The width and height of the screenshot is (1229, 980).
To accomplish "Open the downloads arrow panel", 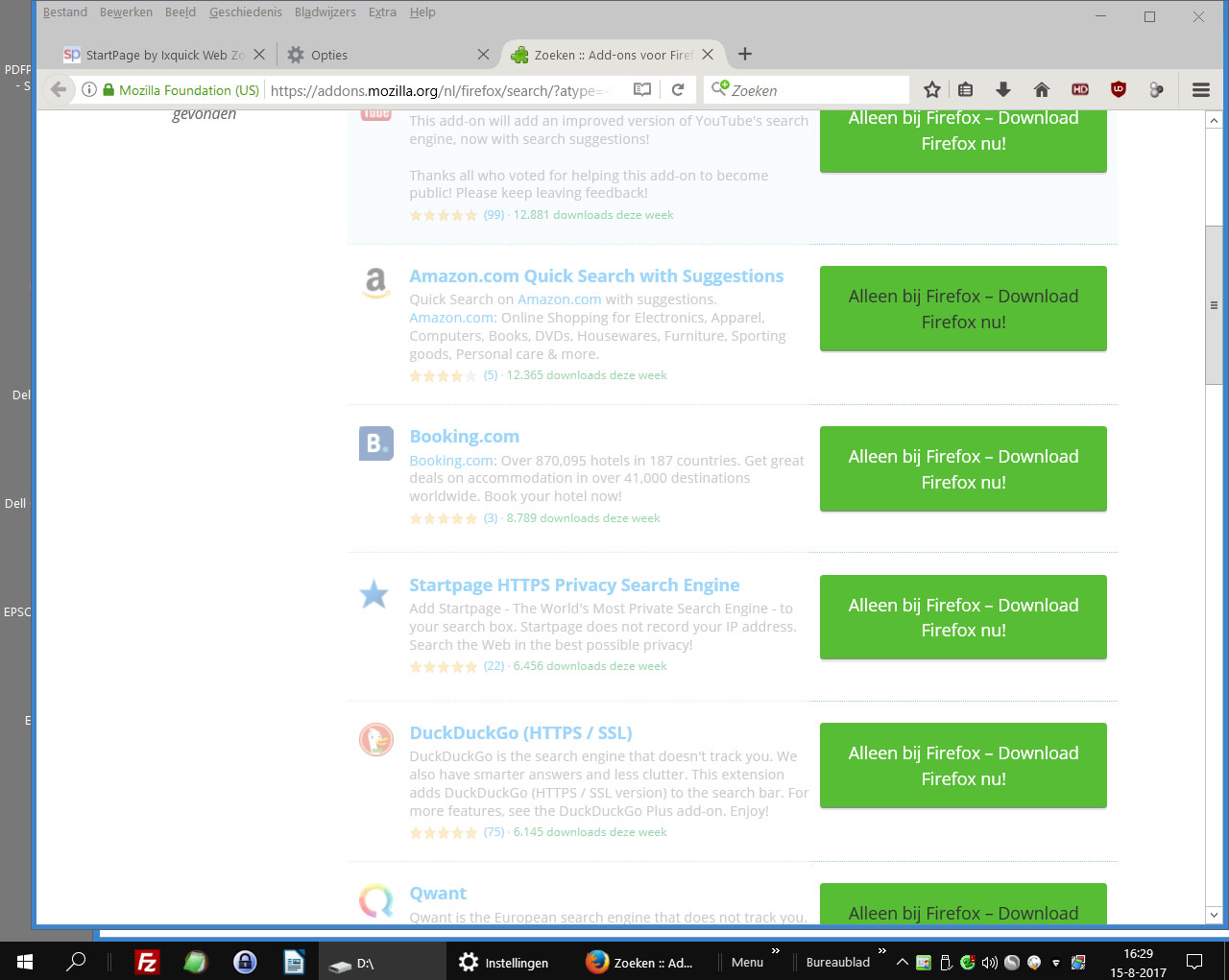I will tap(1003, 89).
